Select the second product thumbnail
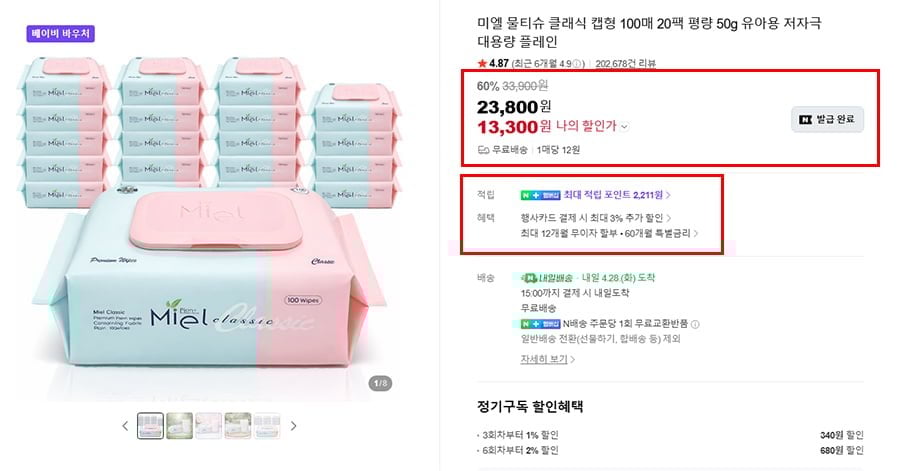 click(180, 426)
